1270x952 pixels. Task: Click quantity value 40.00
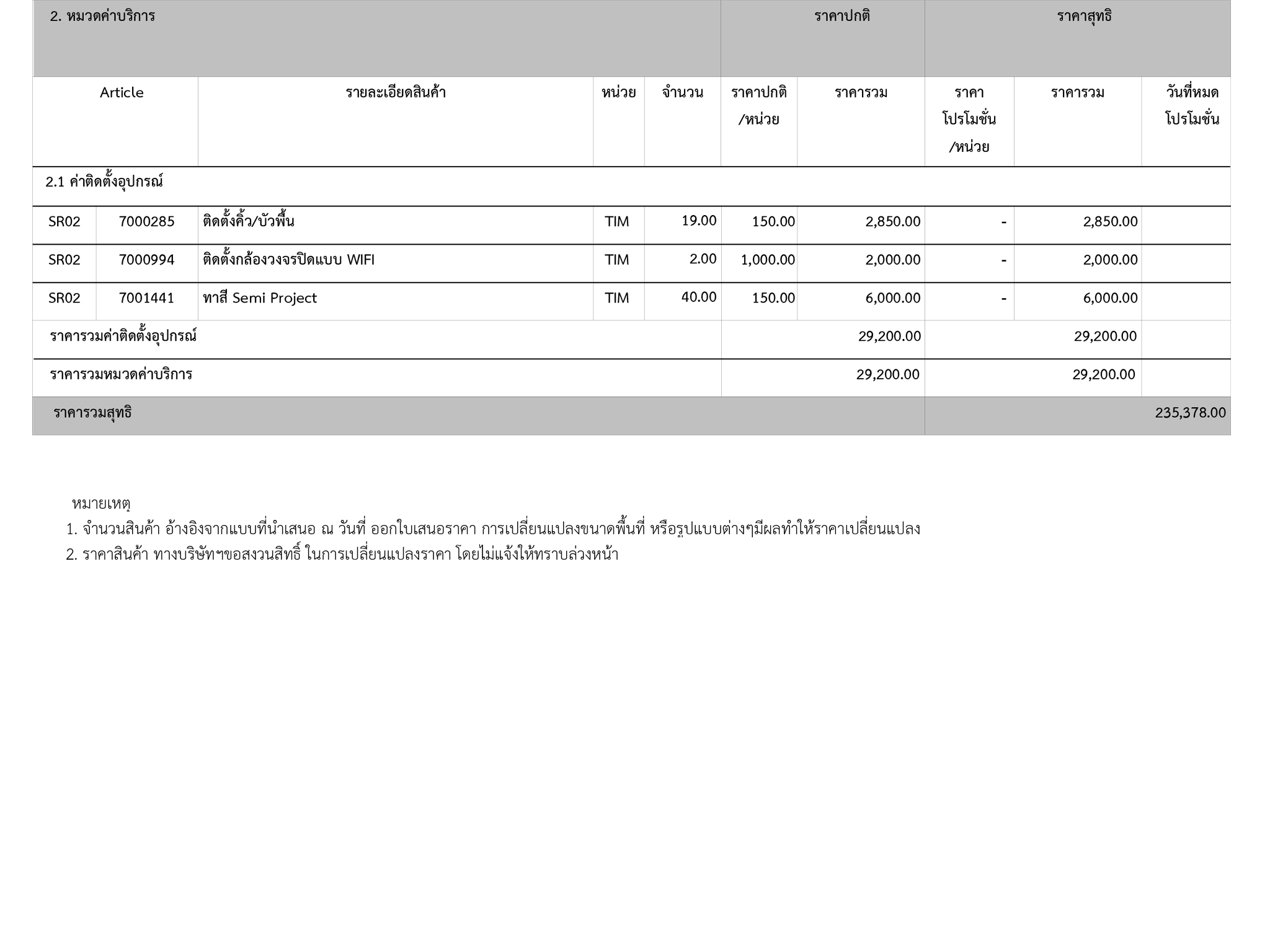tap(699, 297)
